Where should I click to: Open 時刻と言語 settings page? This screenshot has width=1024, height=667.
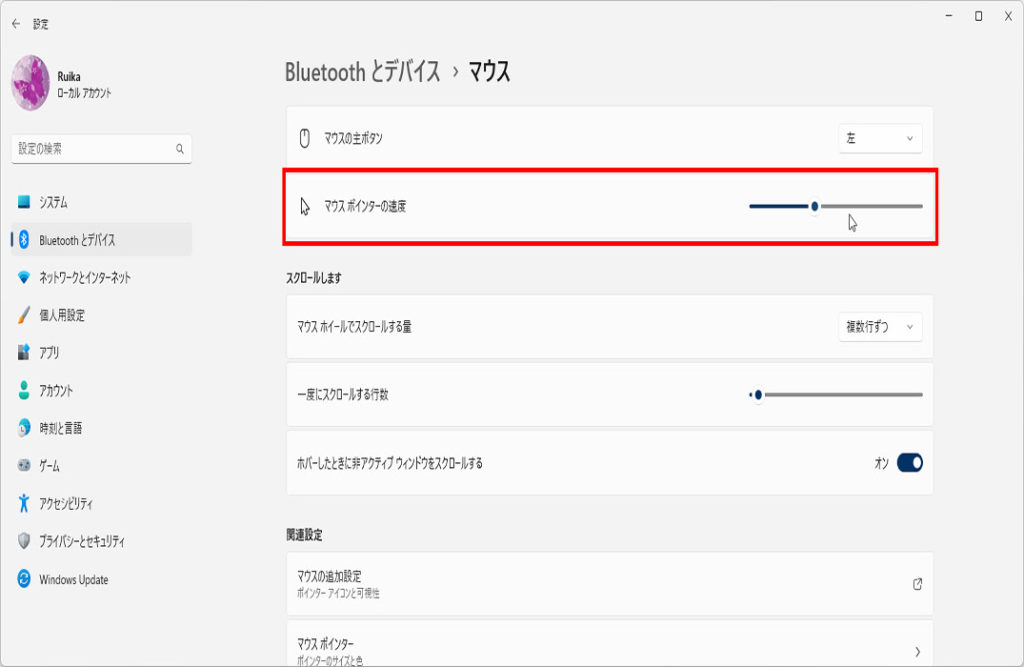point(60,428)
